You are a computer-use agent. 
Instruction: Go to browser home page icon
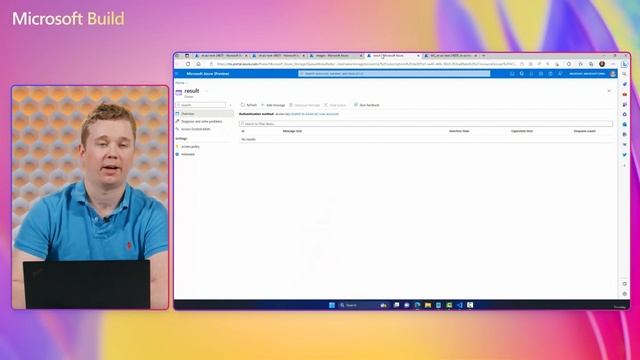coord(198,64)
